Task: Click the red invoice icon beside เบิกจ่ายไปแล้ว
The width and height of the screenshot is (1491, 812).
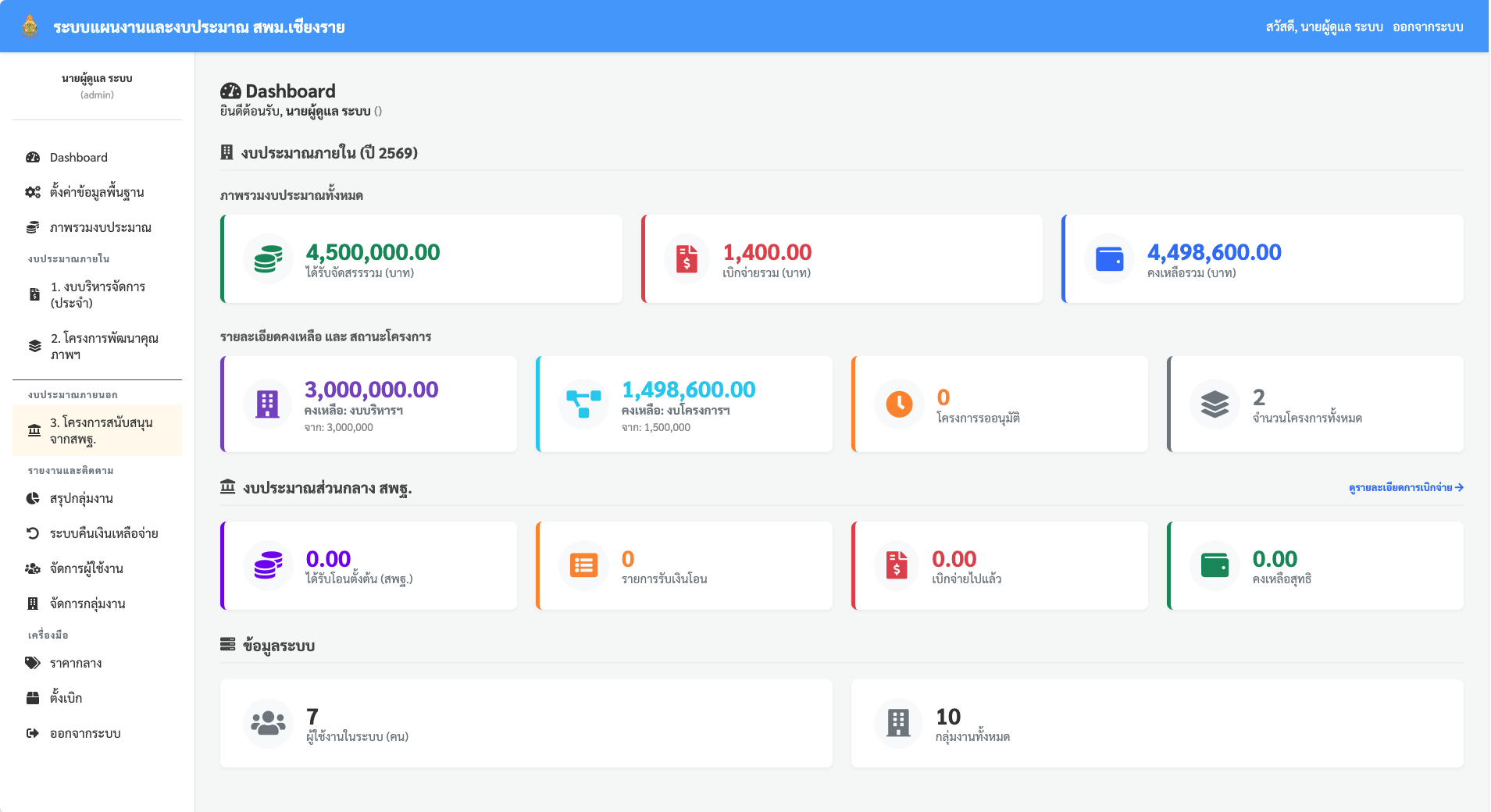Action: (897, 565)
